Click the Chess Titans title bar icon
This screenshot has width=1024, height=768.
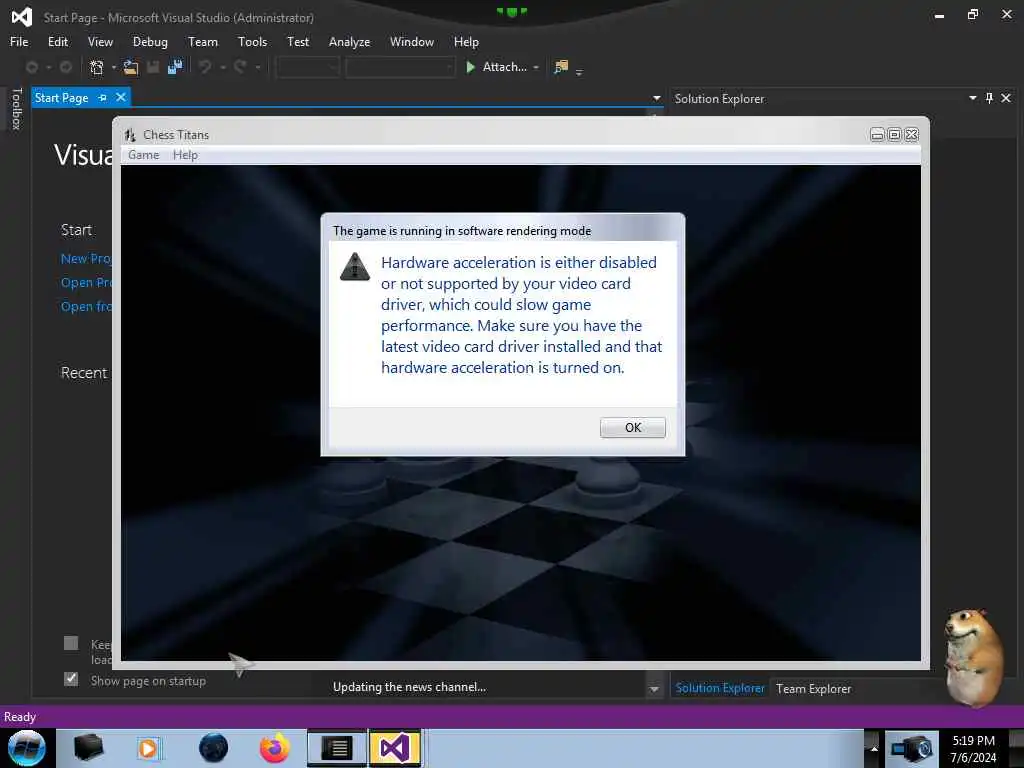(x=130, y=135)
